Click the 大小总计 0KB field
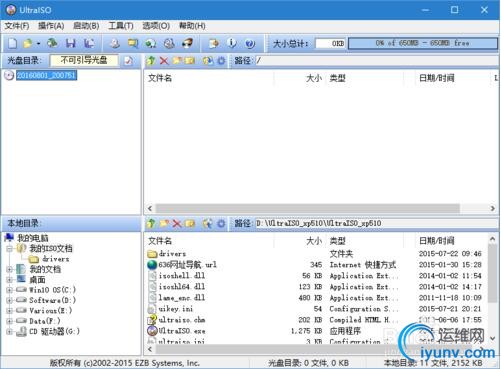 click(330, 43)
